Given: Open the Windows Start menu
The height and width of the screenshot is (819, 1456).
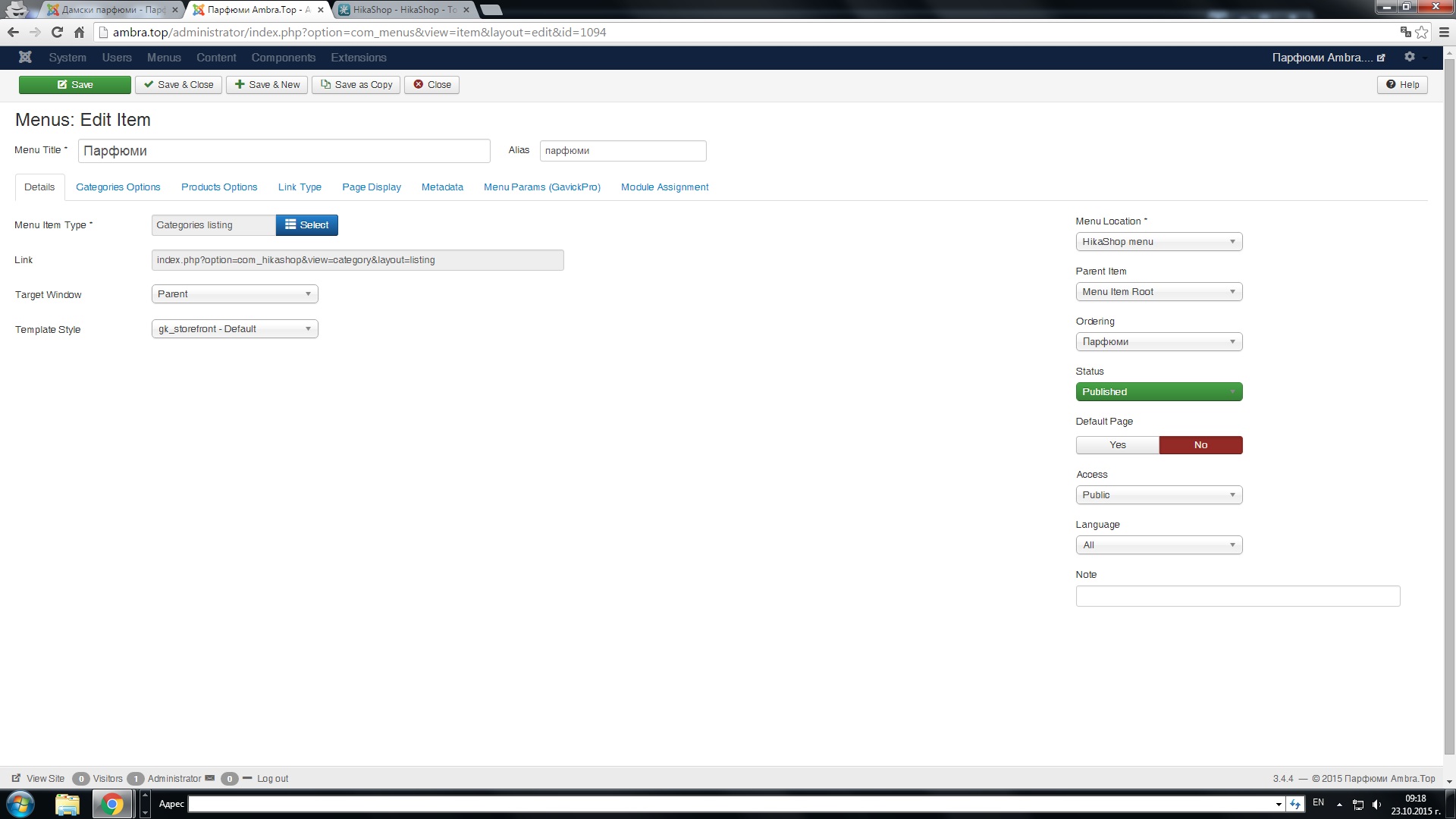Looking at the screenshot, I should [x=20, y=804].
